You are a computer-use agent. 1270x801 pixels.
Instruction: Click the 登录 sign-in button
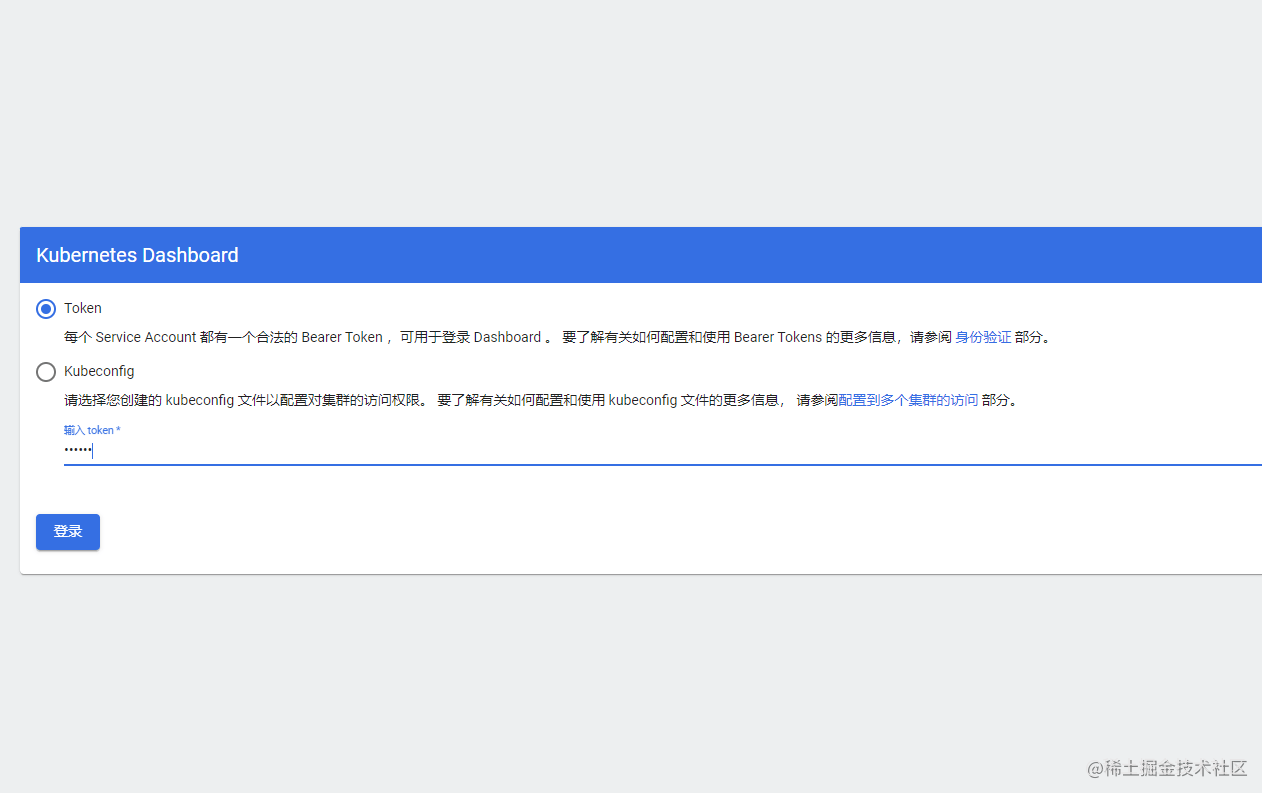coord(68,532)
